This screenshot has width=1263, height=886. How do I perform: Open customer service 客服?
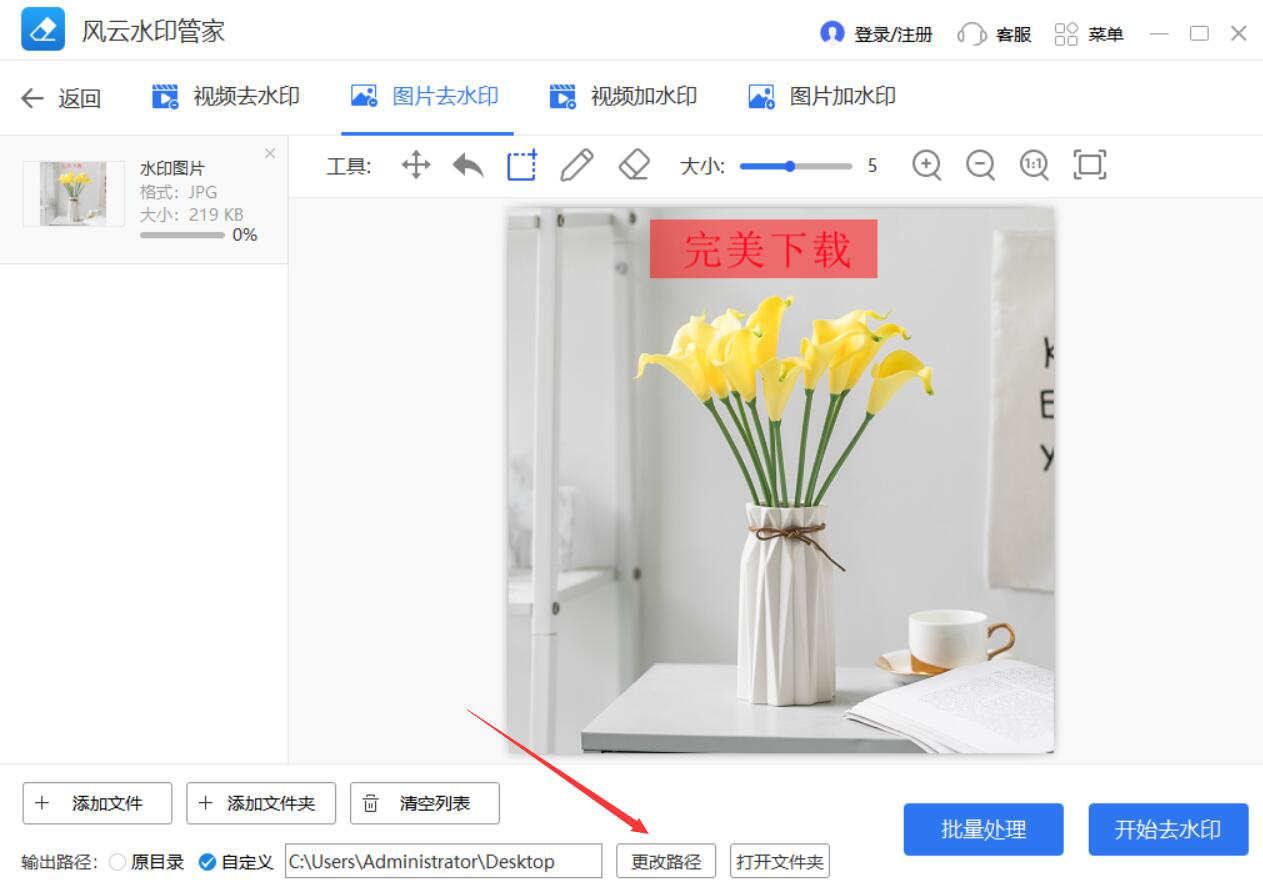(994, 34)
